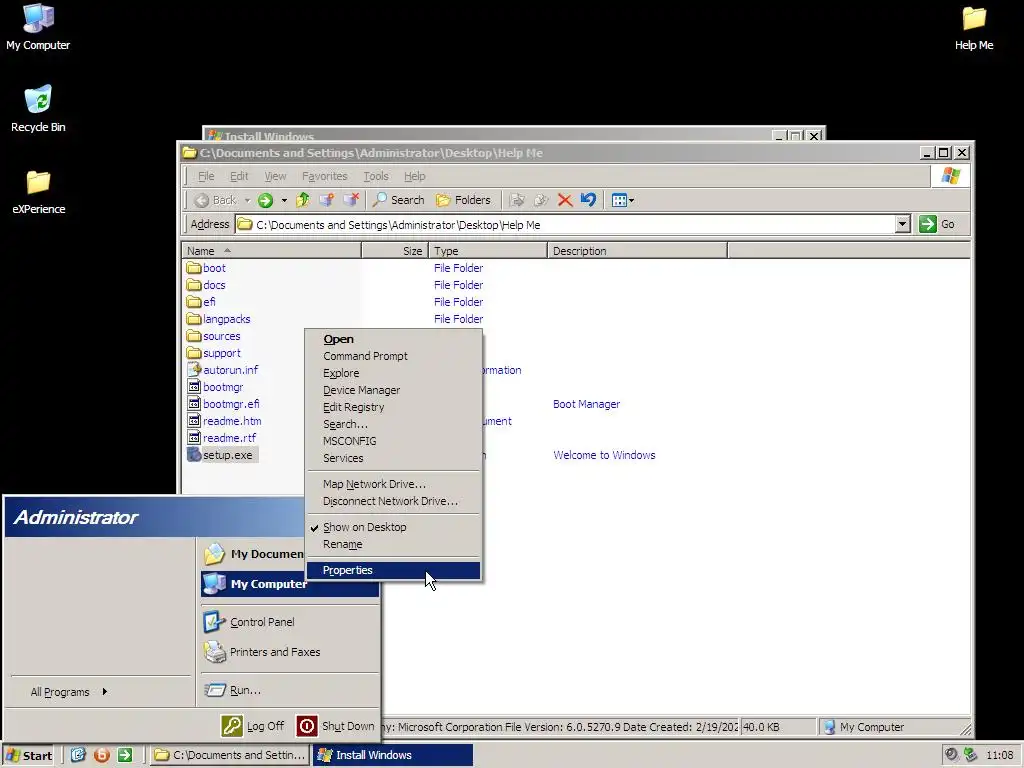Select the setup.exe file
Viewport: 1024px width, 768px height.
point(222,455)
